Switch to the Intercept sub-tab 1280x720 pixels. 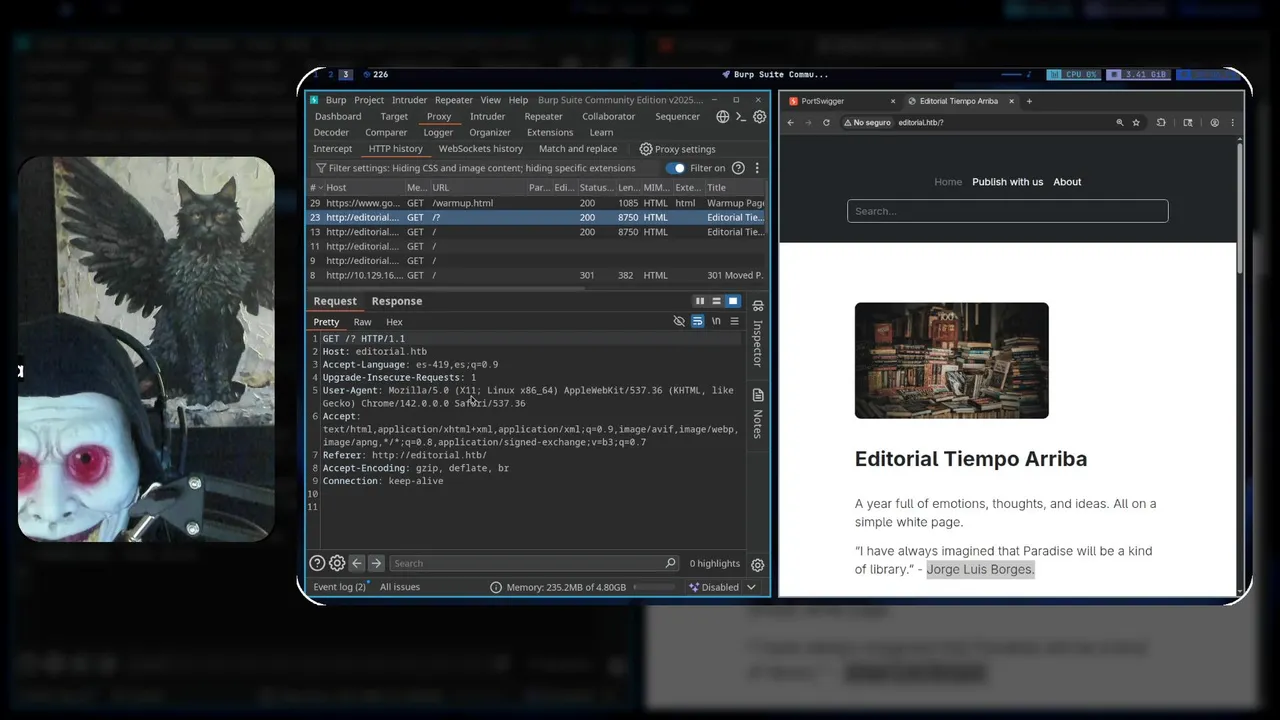[333, 149]
